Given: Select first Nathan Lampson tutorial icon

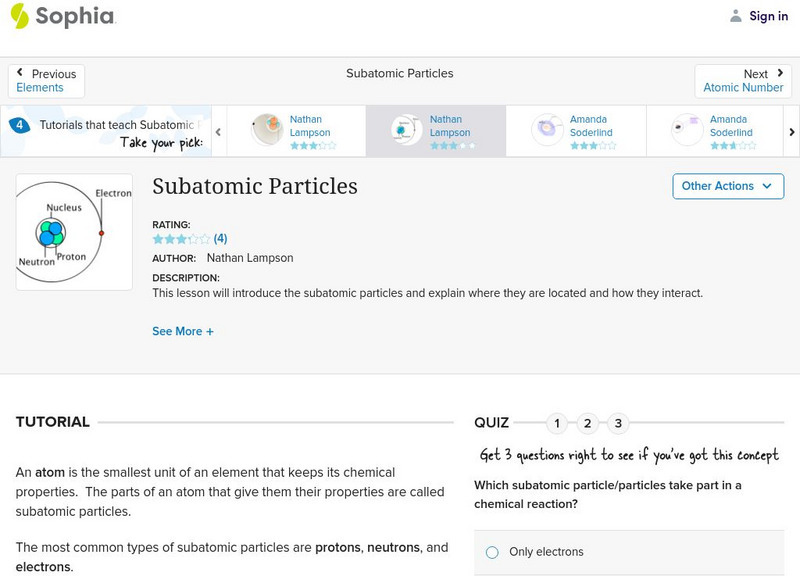Looking at the screenshot, I should click(x=267, y=131).
